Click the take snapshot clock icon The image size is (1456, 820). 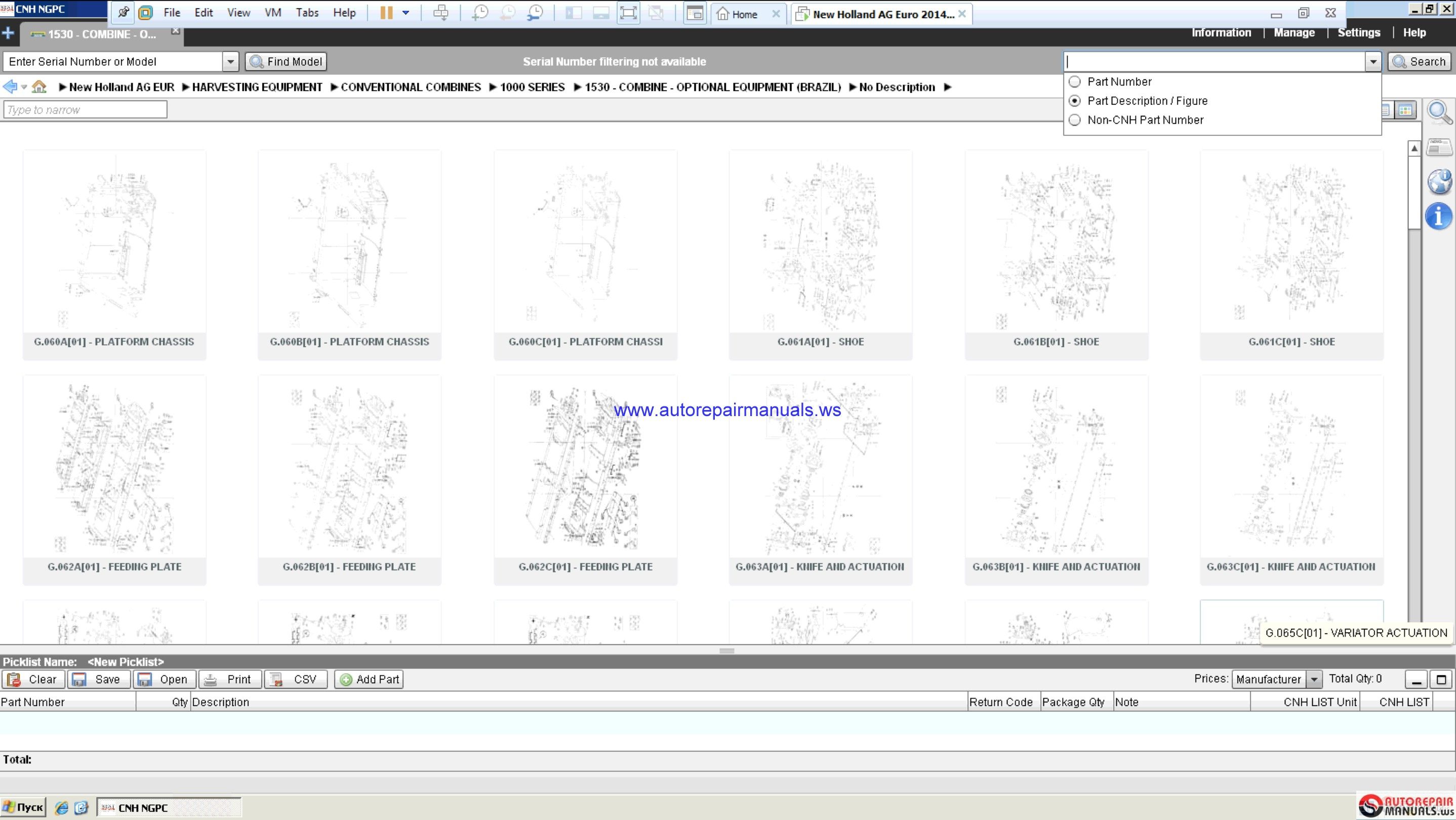[x=480, y=13]
